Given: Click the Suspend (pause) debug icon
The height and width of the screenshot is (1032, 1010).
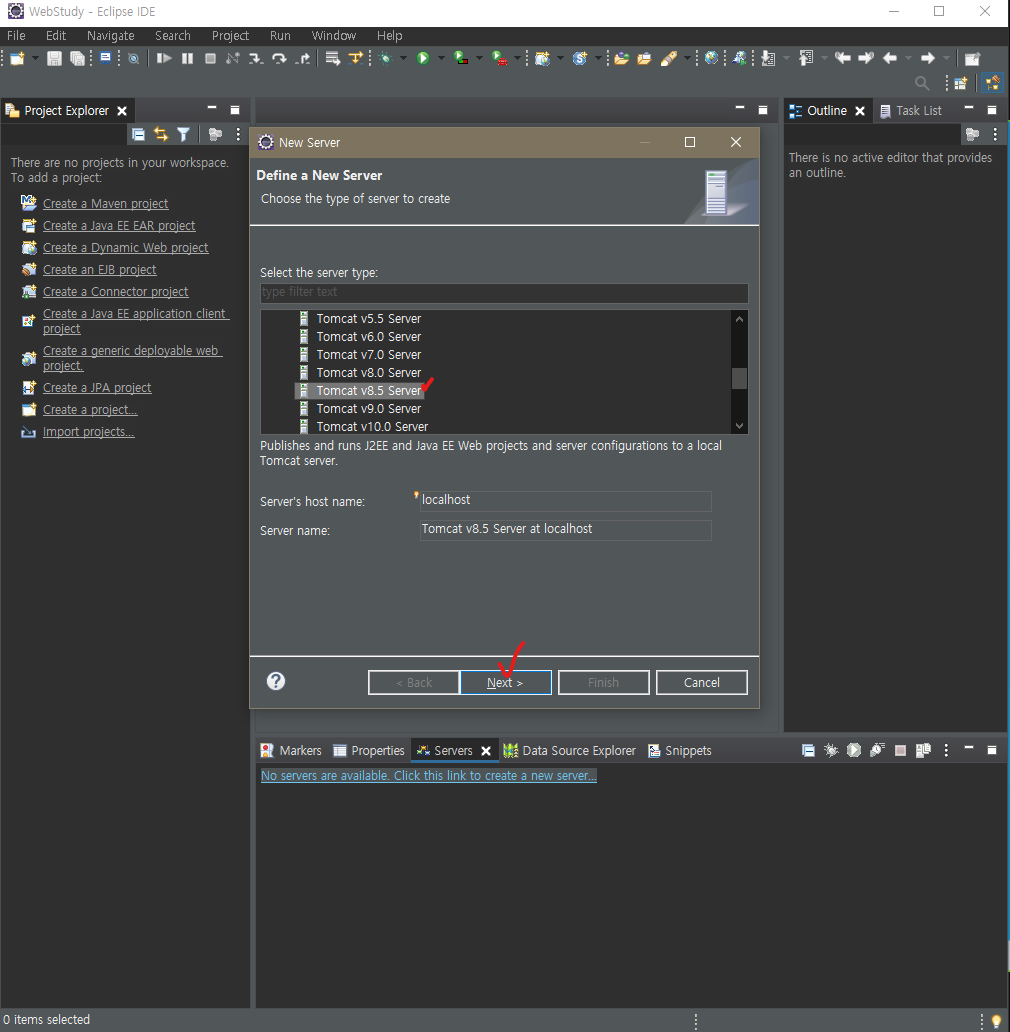Looking at the screenshot, I should click(x=188, y=59).
